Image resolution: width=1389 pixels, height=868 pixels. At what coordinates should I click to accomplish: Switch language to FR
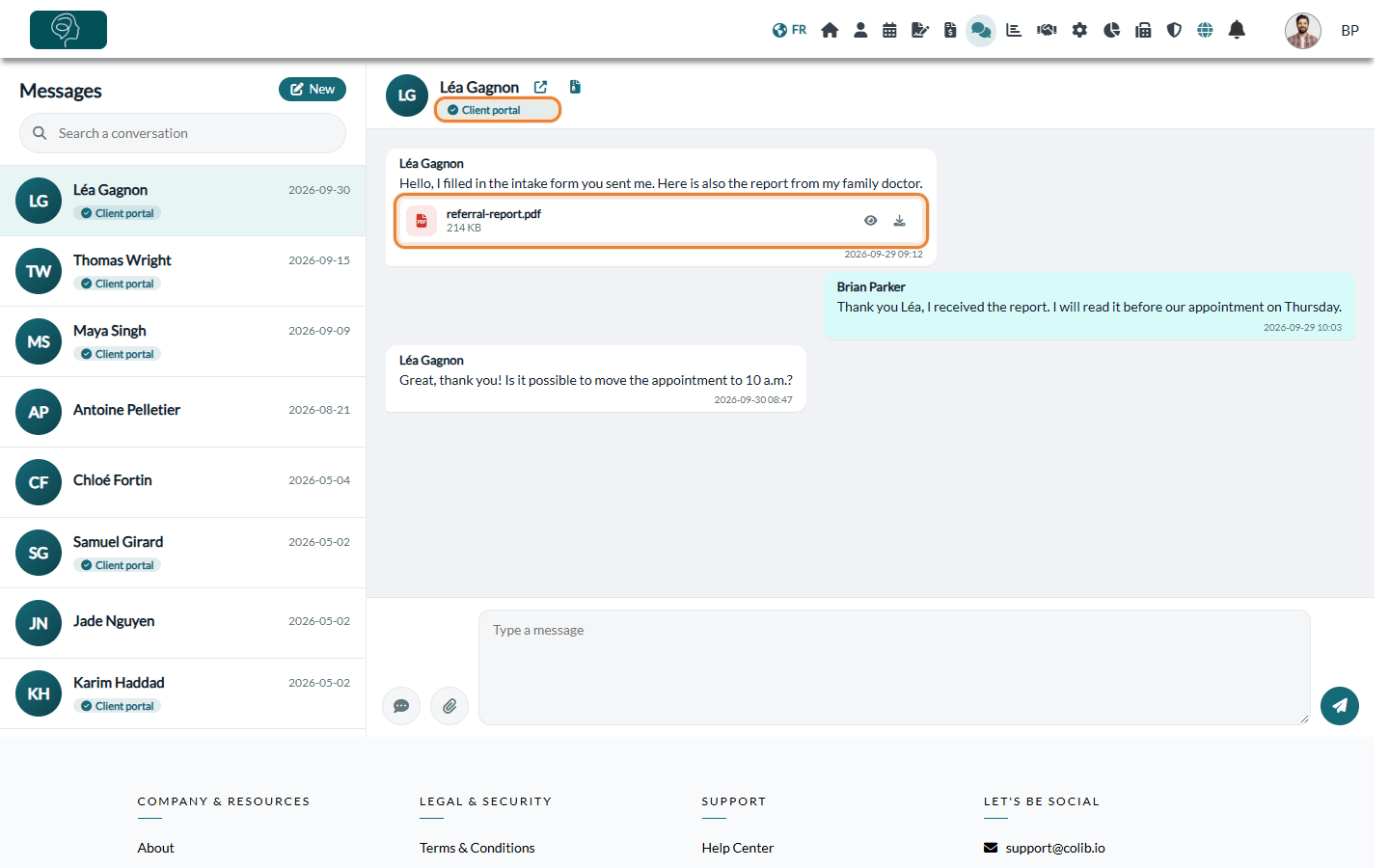click(789, 30)
